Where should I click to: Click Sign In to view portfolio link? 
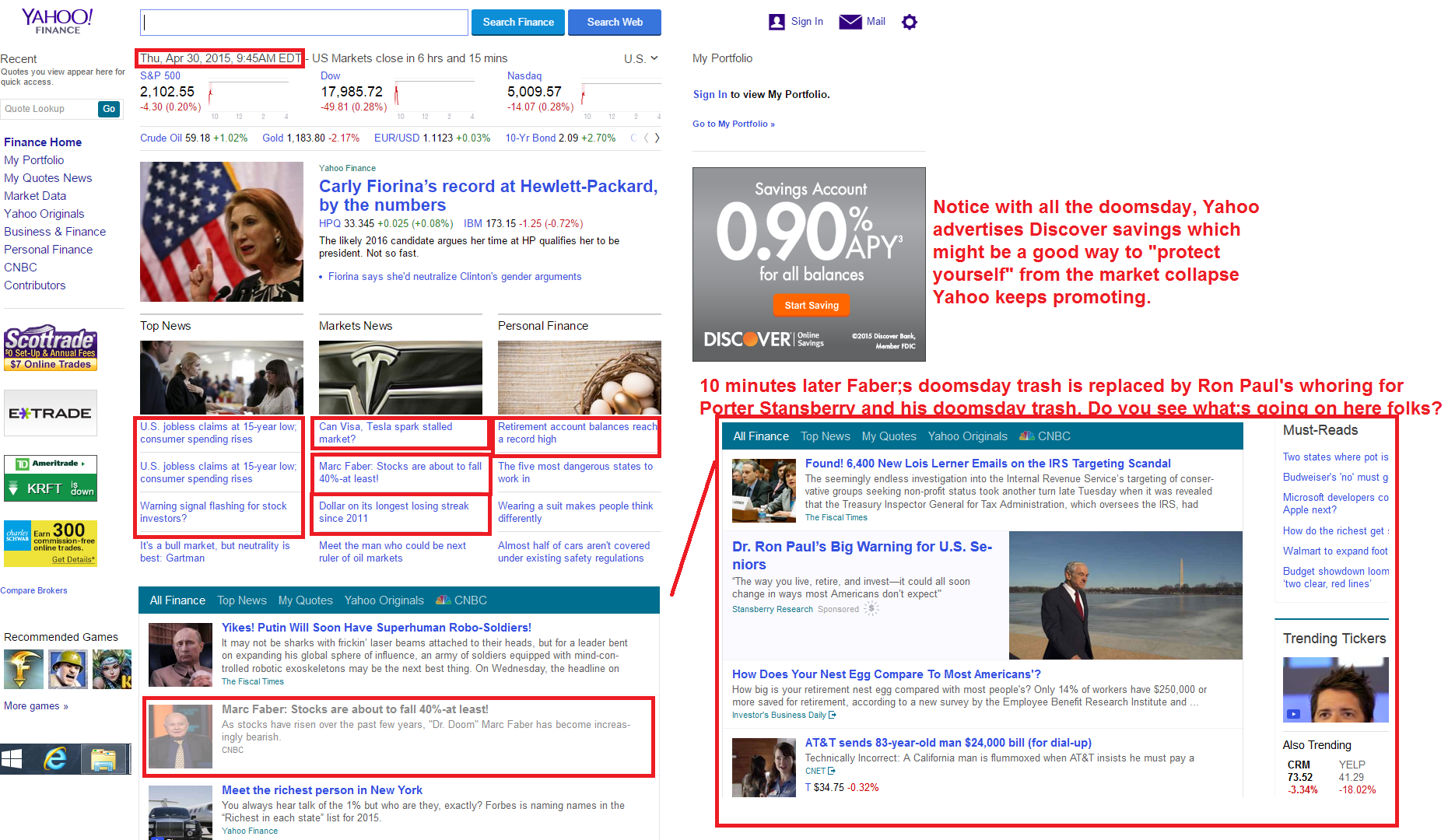click(710, 94)
